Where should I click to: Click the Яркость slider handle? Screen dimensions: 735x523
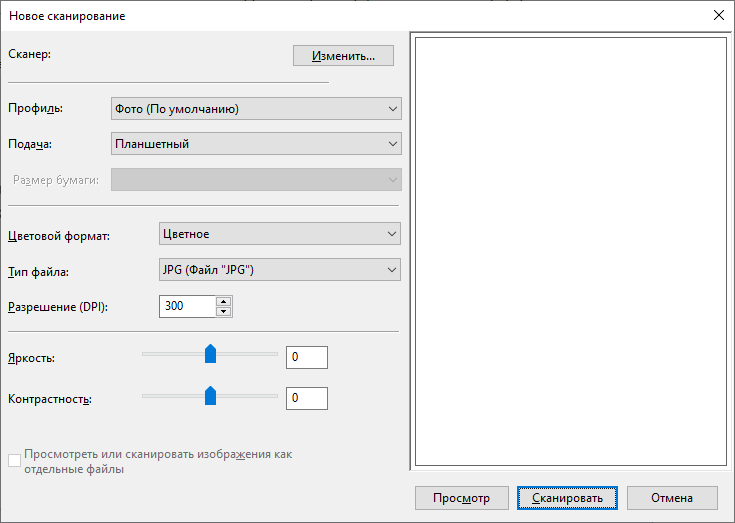210,354
